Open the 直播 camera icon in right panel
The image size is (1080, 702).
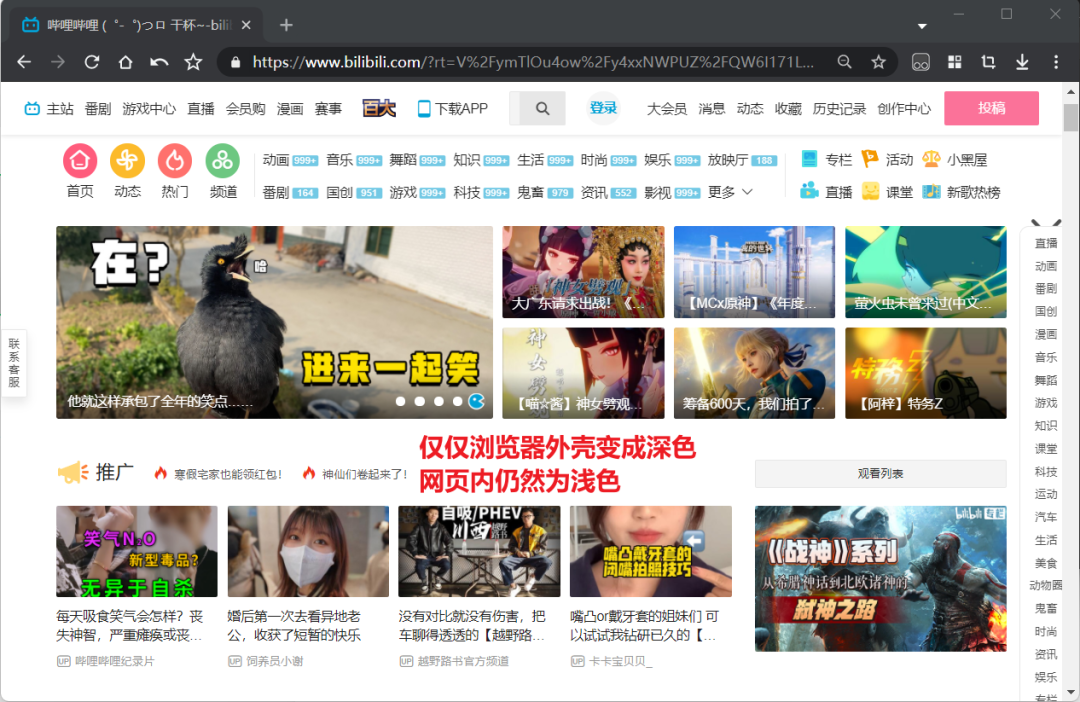[x=809, y=191]
